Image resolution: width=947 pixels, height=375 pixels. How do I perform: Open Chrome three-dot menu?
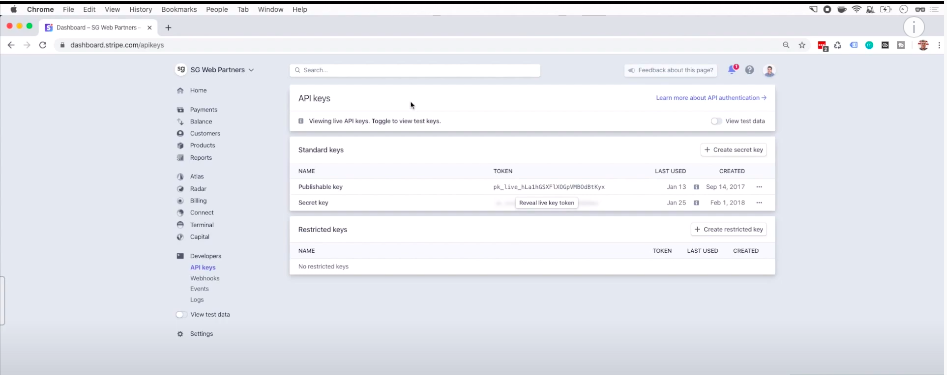pos(939,45)
